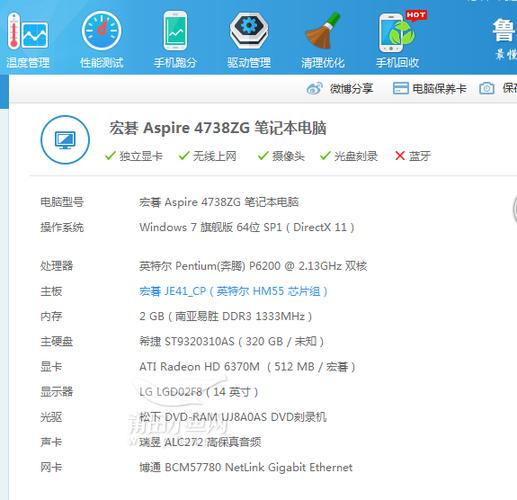Click the 光驱 label
This screenshot has height=500, width=517.
click(x=51, y=417)
